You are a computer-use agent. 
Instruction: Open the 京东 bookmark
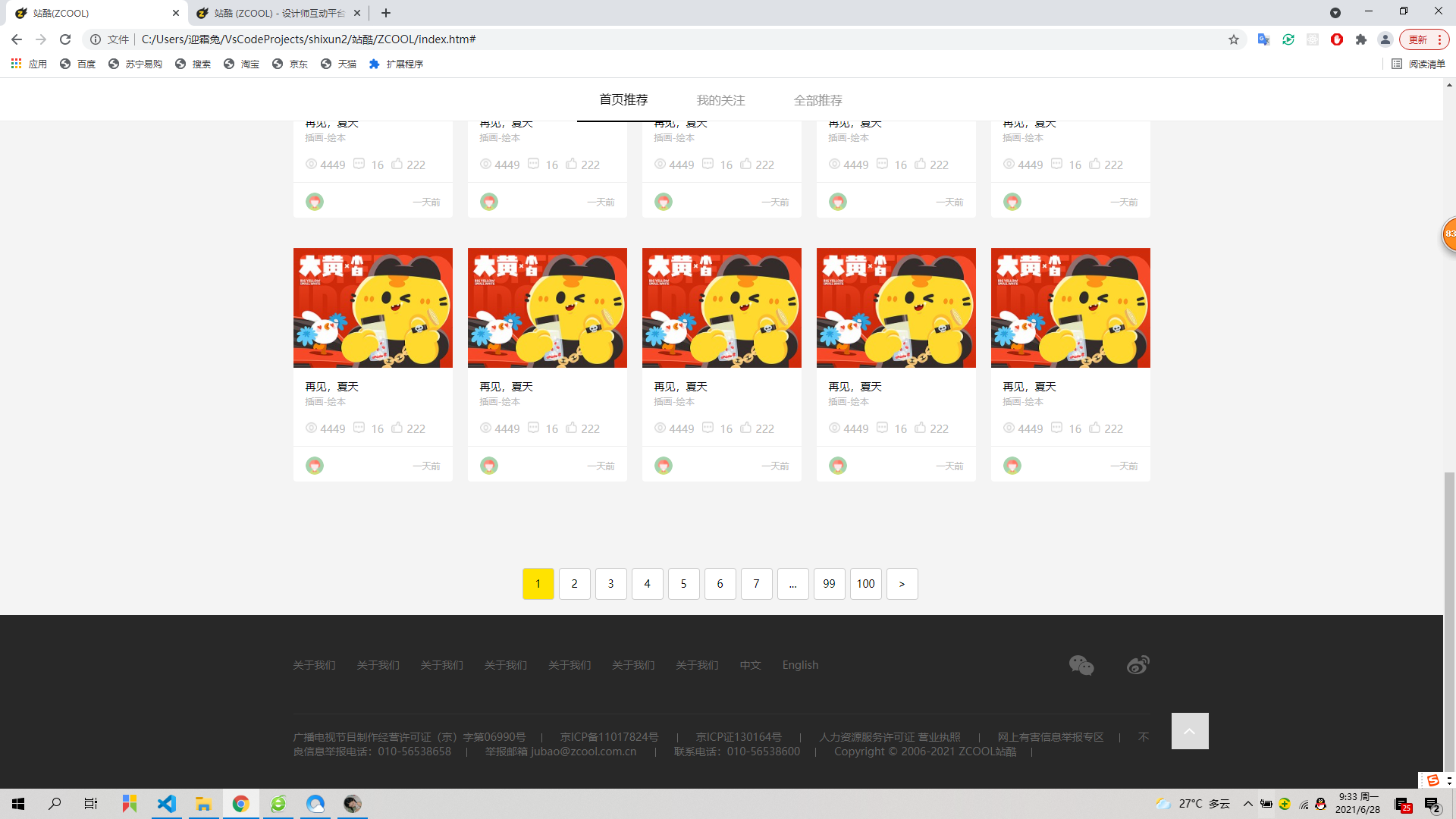click(x=290, y=64)
